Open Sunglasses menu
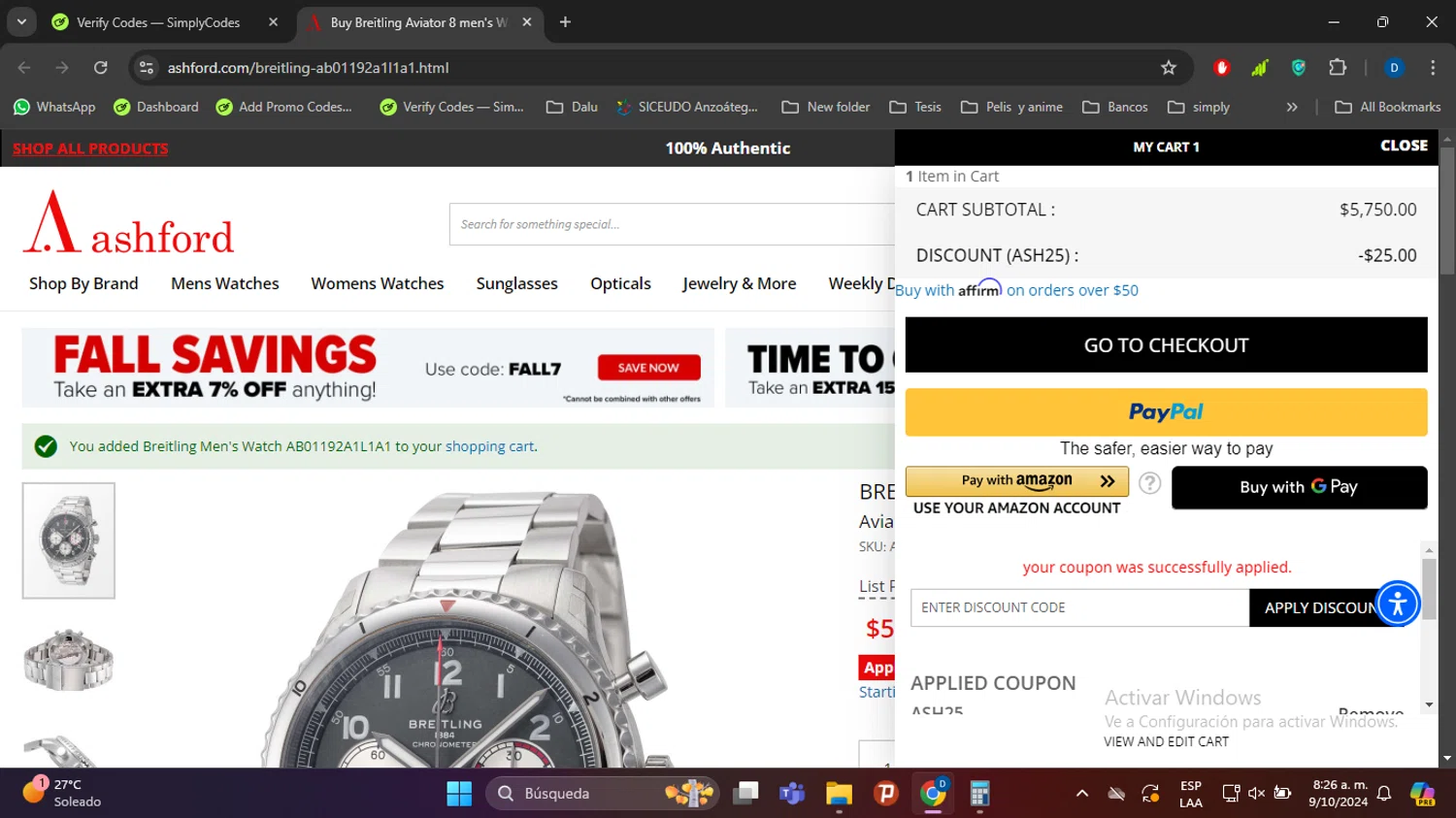The height and width of the screenshot is (818, 1456). pos(517,283)
